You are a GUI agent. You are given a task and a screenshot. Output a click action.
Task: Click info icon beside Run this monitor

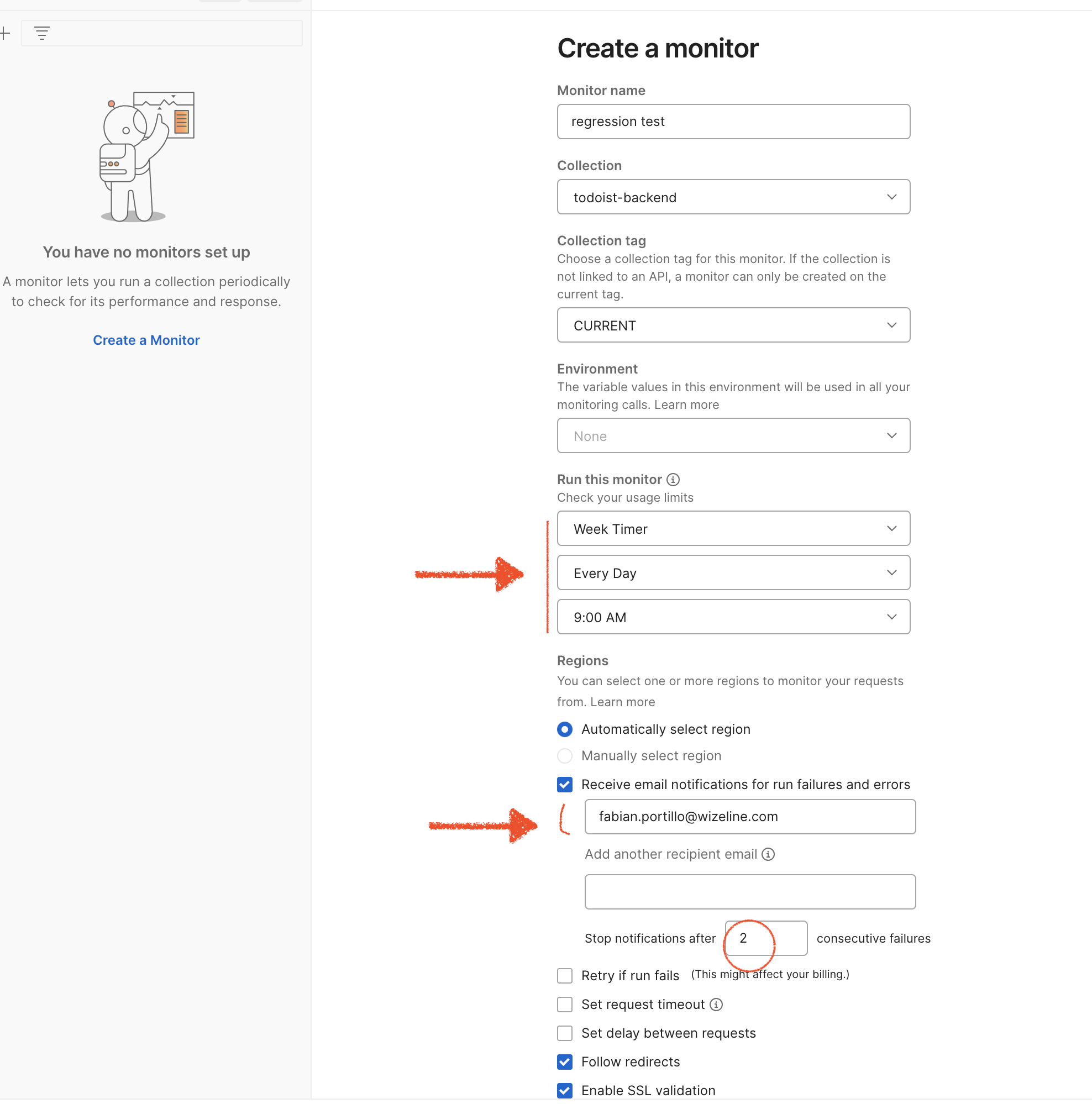673,480
